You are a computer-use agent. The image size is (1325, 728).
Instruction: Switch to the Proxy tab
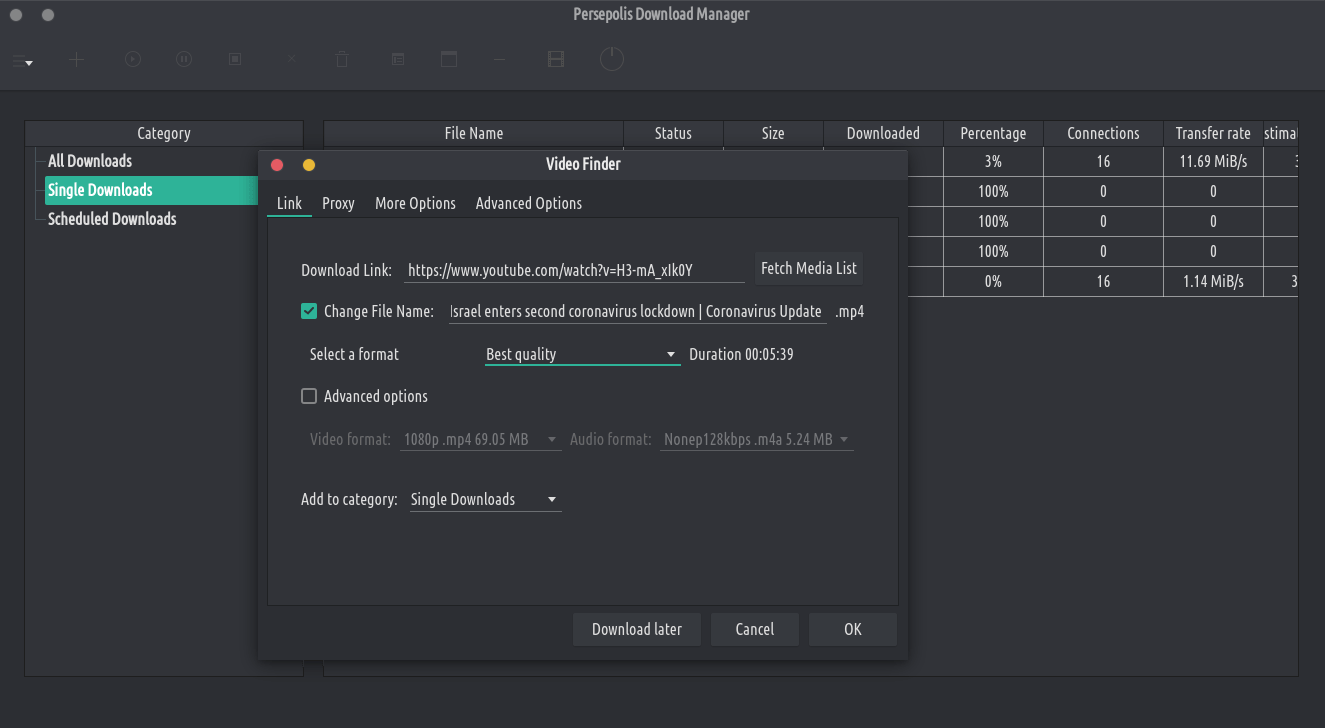coord(338,203)
